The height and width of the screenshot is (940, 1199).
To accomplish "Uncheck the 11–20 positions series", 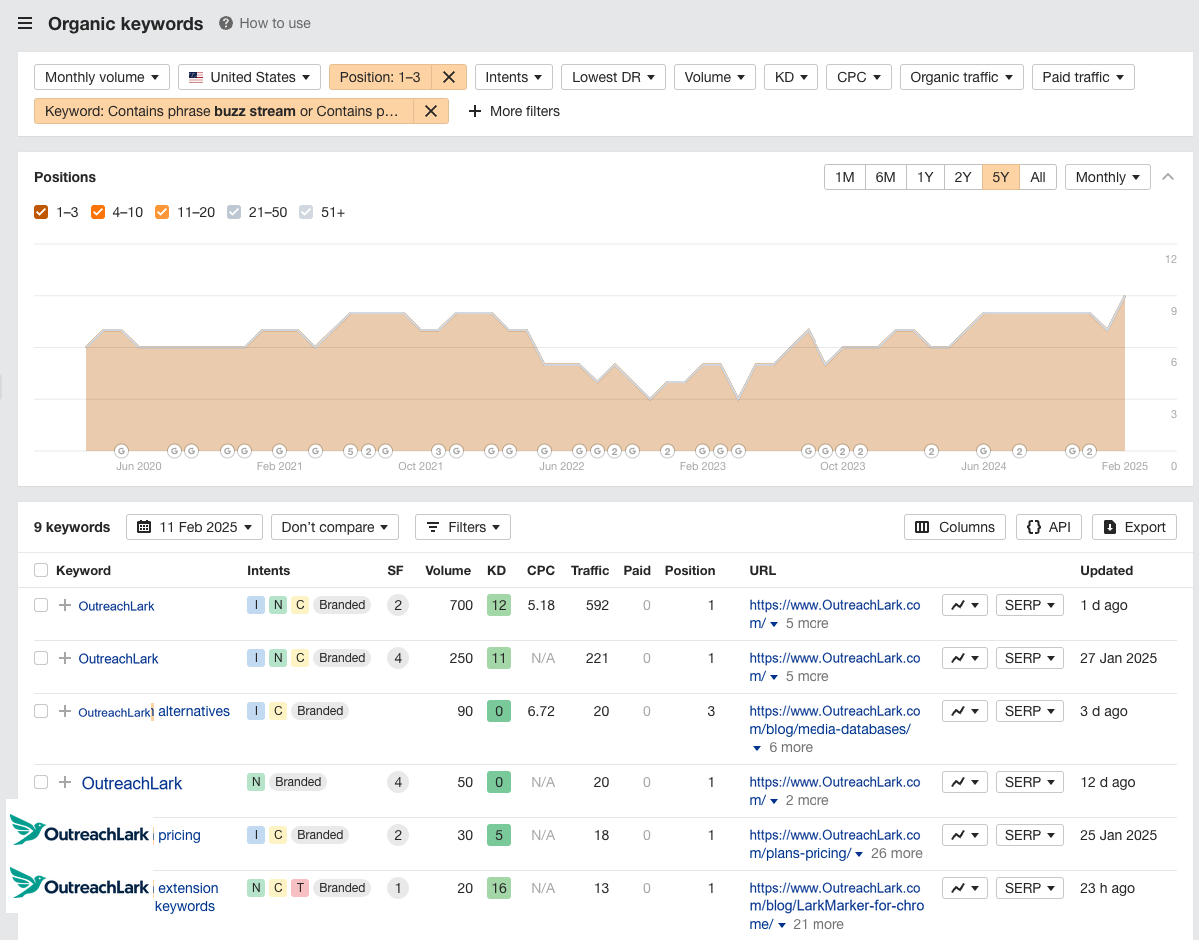I will pos(162,212).
